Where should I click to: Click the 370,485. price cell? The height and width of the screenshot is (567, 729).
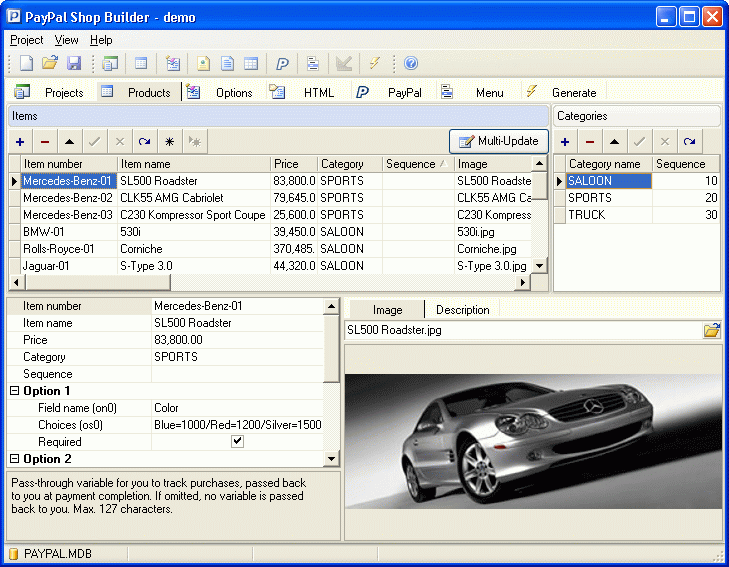294,249
